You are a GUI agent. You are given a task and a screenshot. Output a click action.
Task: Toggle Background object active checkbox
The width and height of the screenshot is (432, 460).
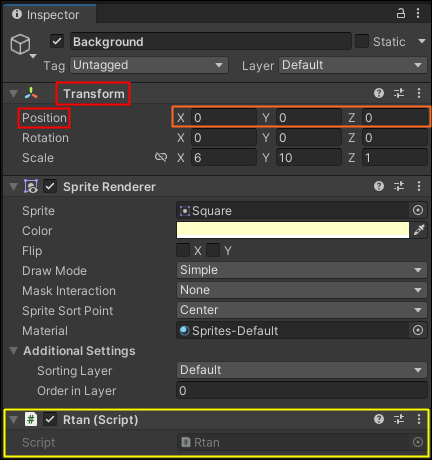[57, 41]
